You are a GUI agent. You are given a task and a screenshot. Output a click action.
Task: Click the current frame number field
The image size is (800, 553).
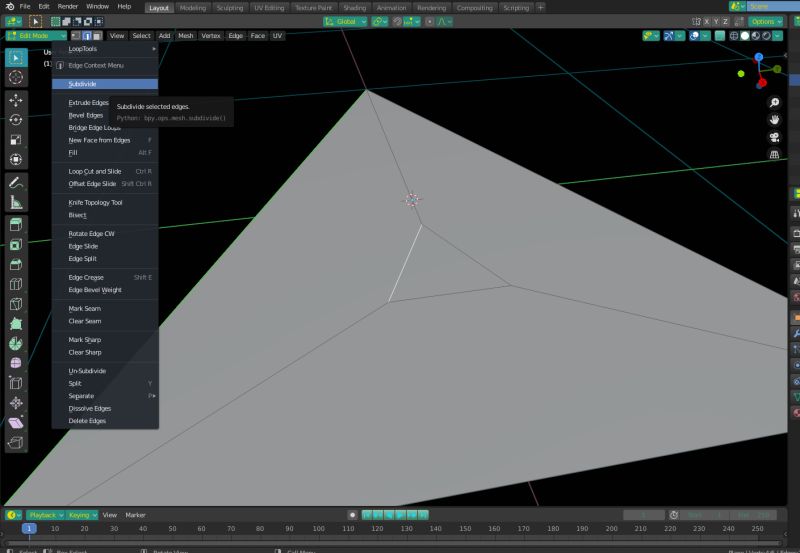coord(644,515)
